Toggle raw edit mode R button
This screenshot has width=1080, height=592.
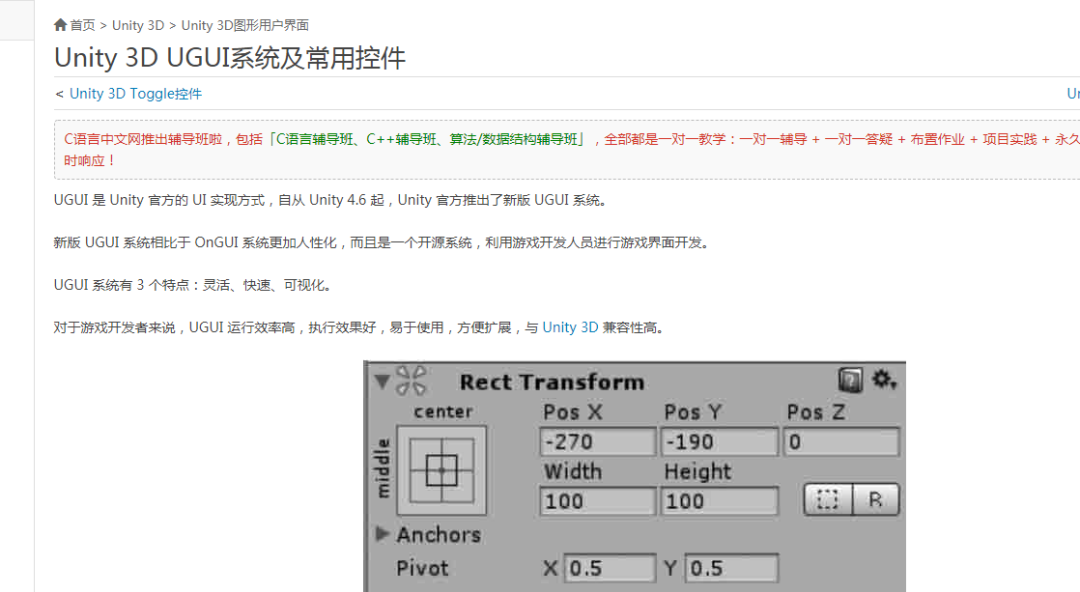tap(876, 500)
